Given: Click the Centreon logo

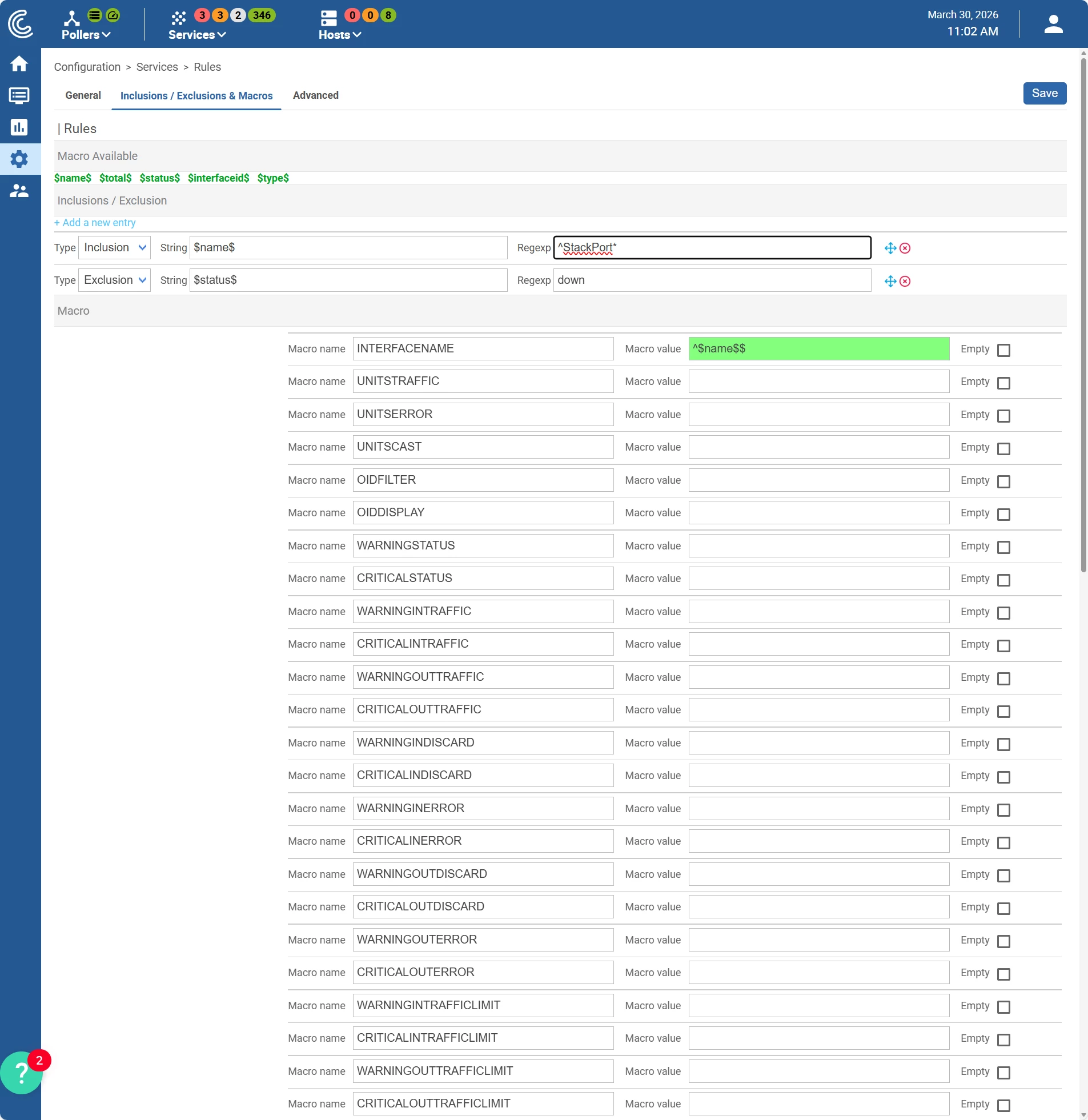Looking at the screenshot, I should pos(21,24).
